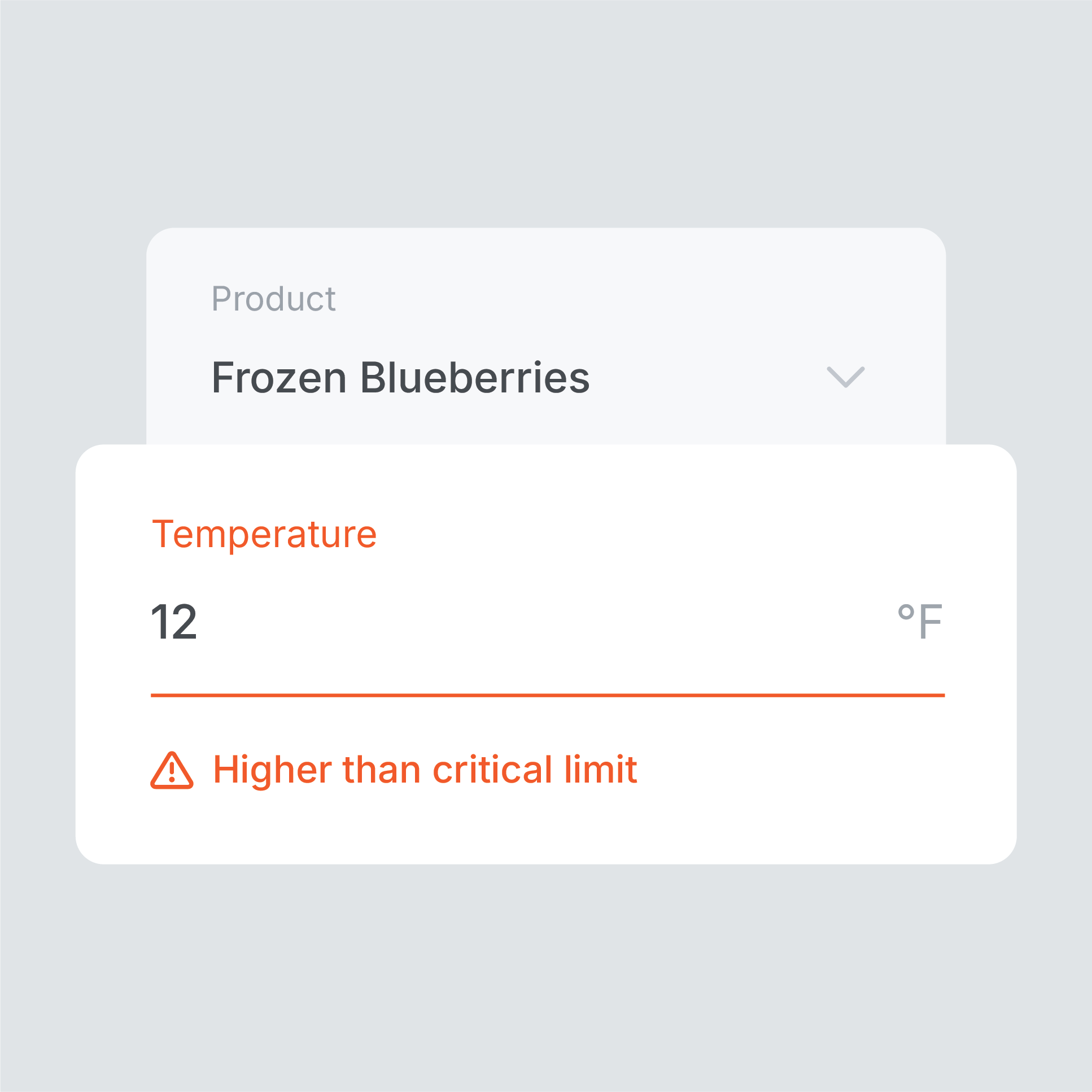Click the Higher than critical limit message

point(425,770)
